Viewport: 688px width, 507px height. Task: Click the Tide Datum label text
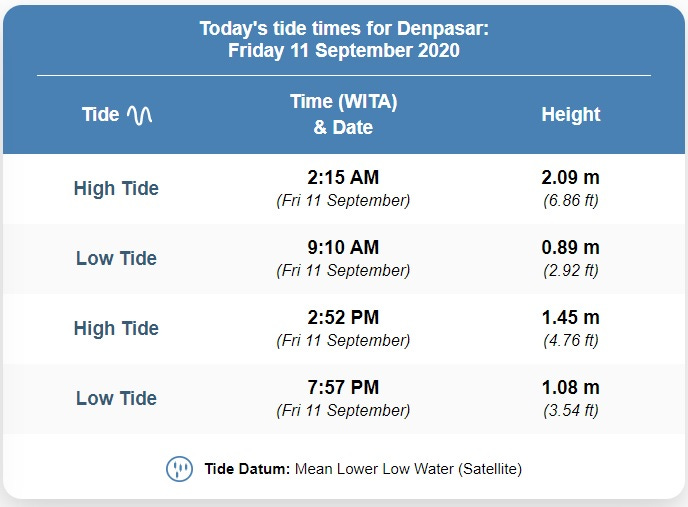pyautogui.click(x=247, y=469)
